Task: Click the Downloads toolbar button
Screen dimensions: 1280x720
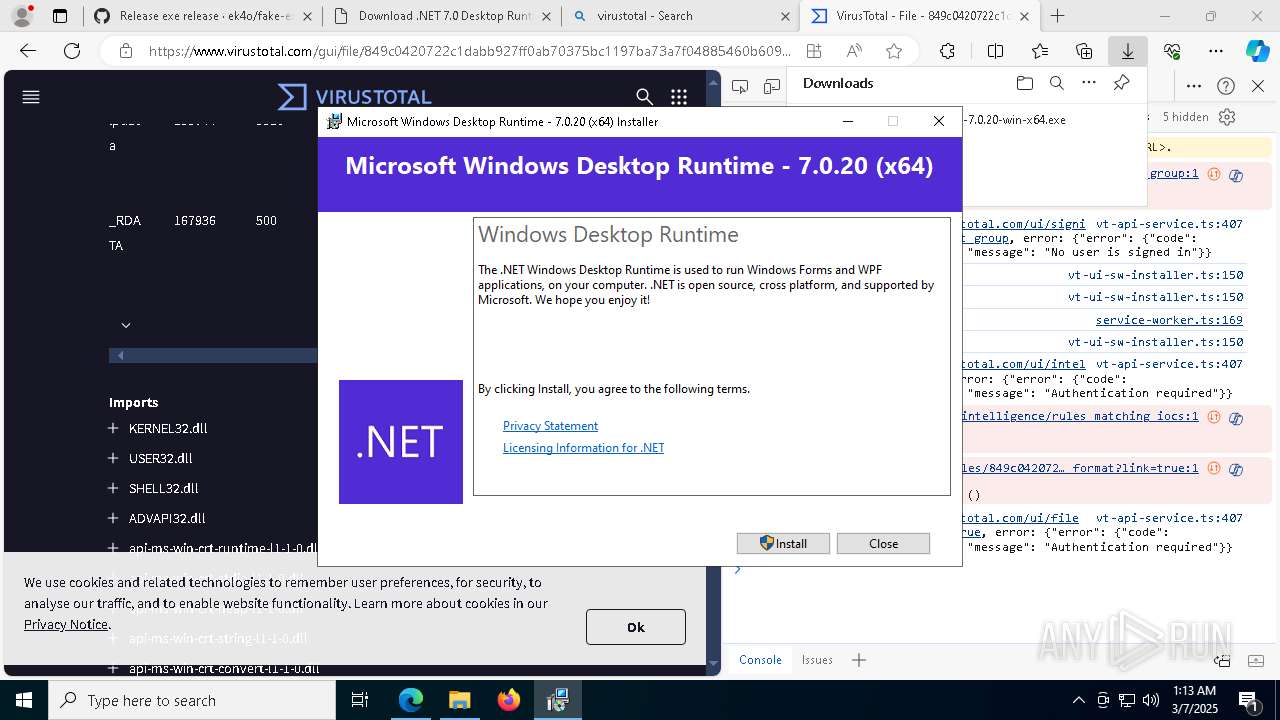Action: (x=1128, y=52)
